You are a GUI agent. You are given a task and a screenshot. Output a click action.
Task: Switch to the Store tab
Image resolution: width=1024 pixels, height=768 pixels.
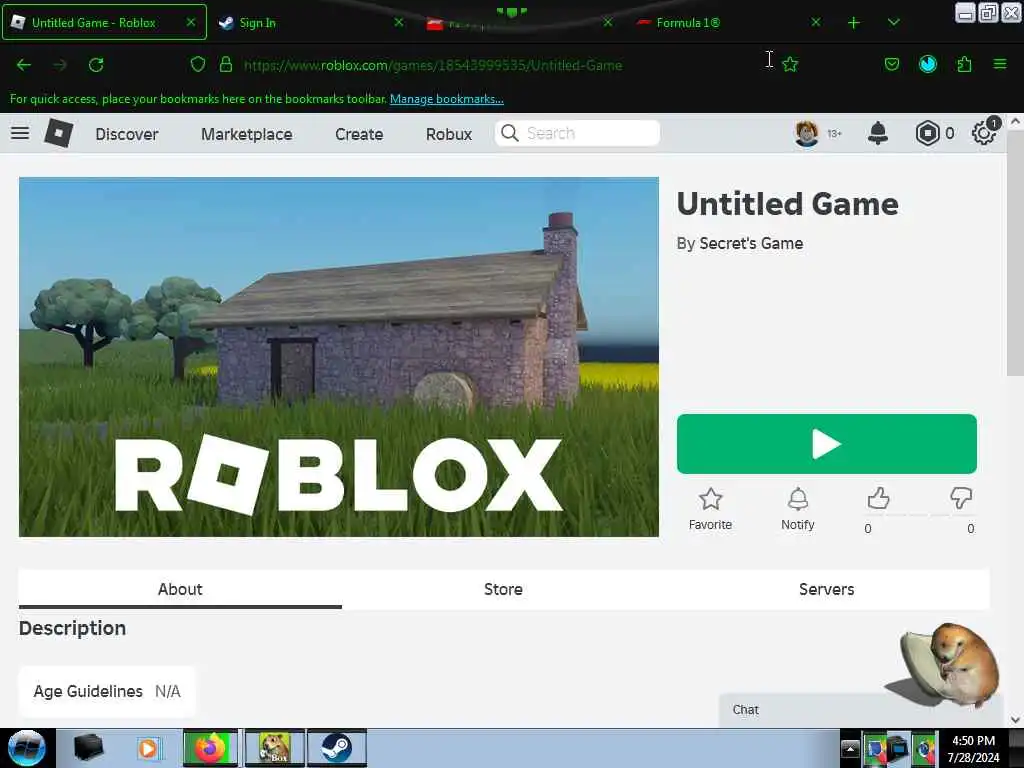(503, 589)
